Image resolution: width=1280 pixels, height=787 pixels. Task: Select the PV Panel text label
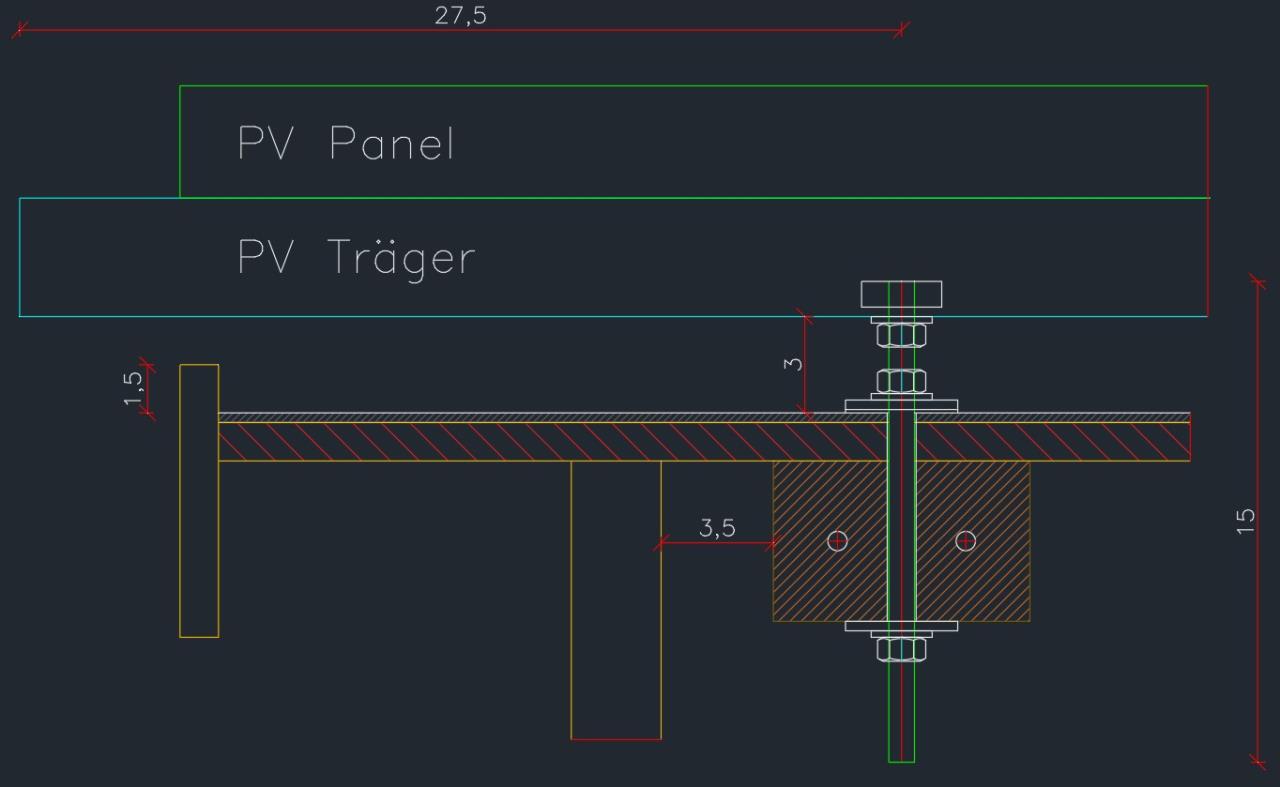tap(346, 143)
